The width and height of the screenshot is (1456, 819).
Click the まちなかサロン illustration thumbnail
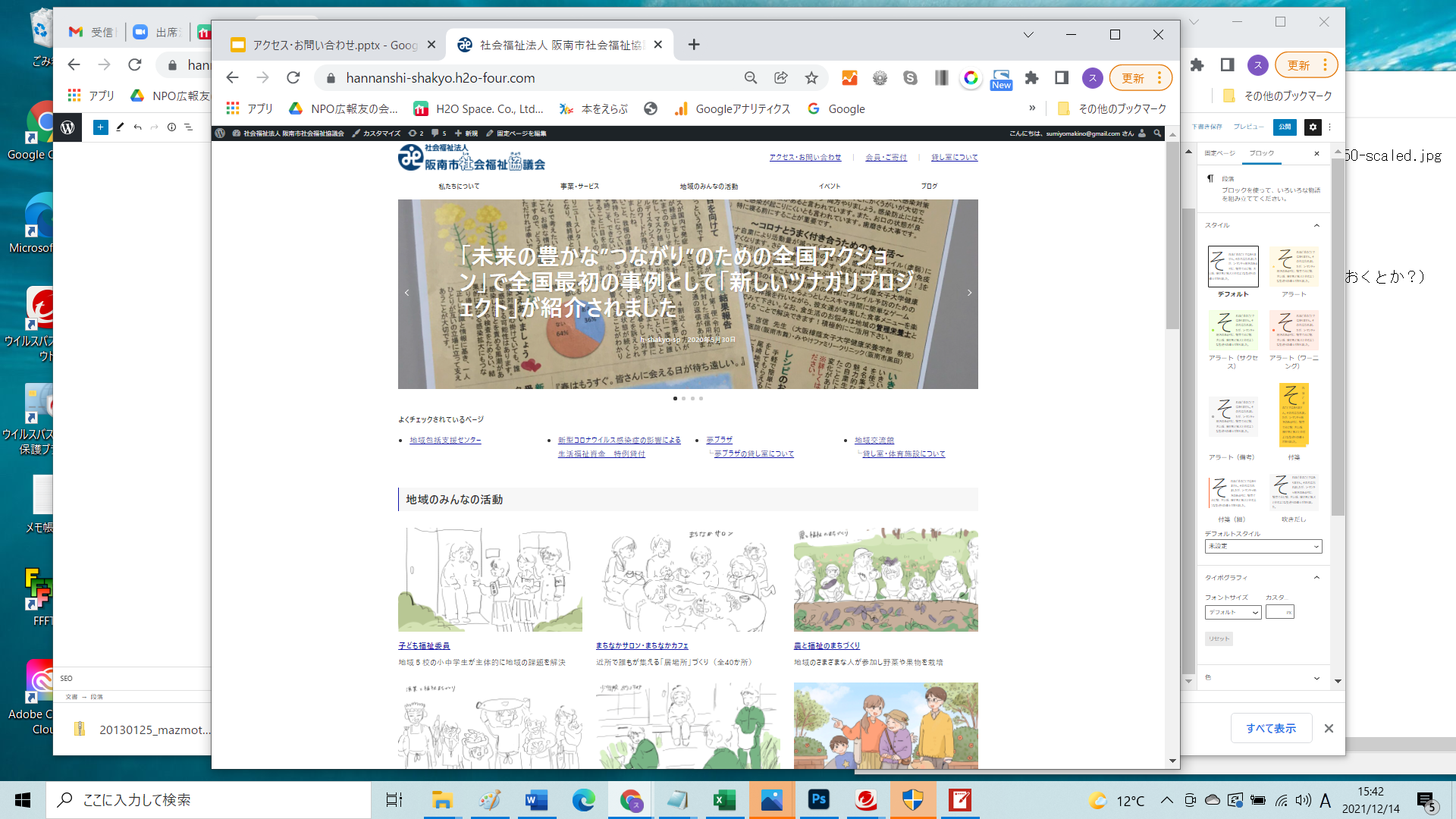pyautogui.click(x=688, y=580)
